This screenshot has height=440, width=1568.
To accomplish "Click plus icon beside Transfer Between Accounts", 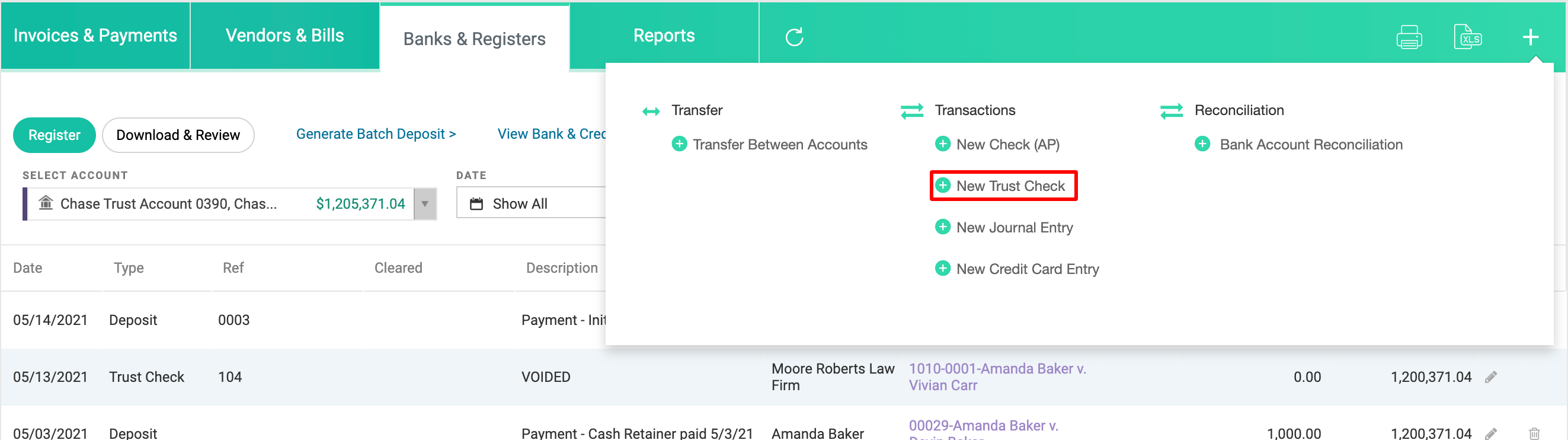I will [679, 144].
